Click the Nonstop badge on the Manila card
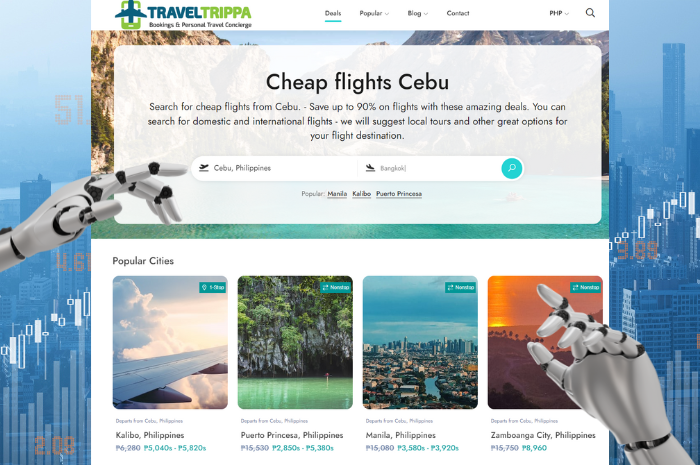Viewport: 700px width, 465px height. click(x=461, y=287)
